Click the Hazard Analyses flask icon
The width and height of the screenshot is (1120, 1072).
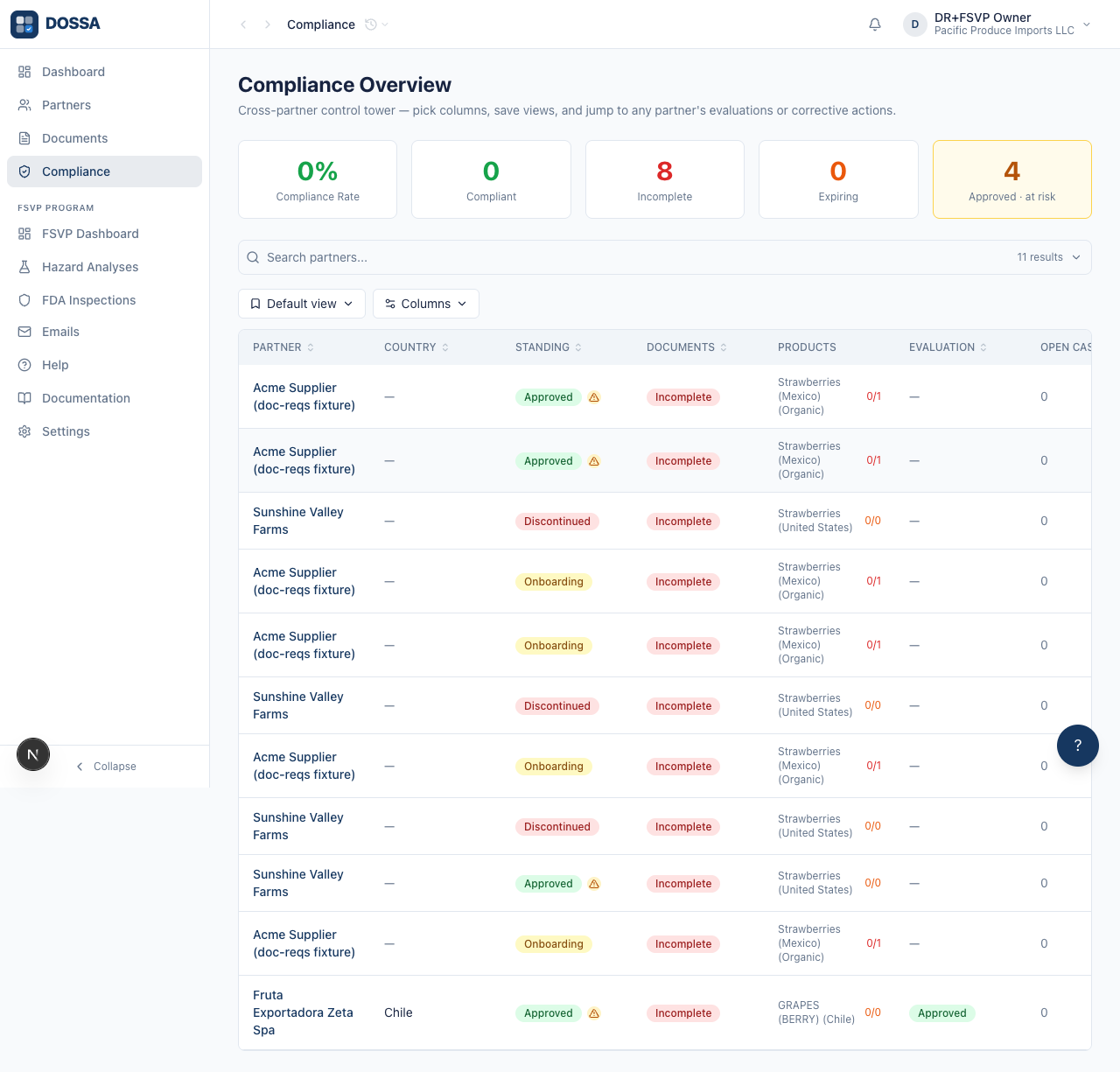click(24, 267)
